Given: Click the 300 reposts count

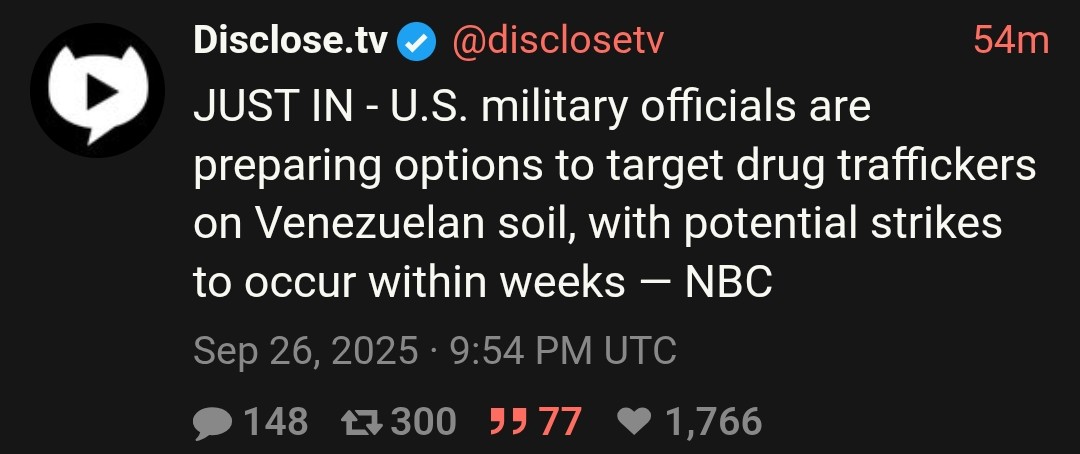Looking at the screenshot, I should (x=423, y=422).
